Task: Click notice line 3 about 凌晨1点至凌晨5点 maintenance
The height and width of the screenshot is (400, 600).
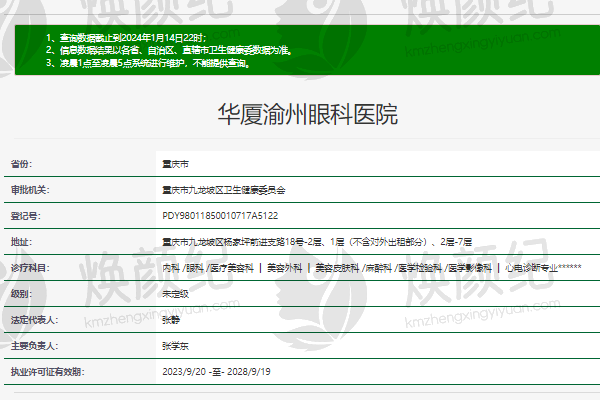Action: (x=148, y=63)
